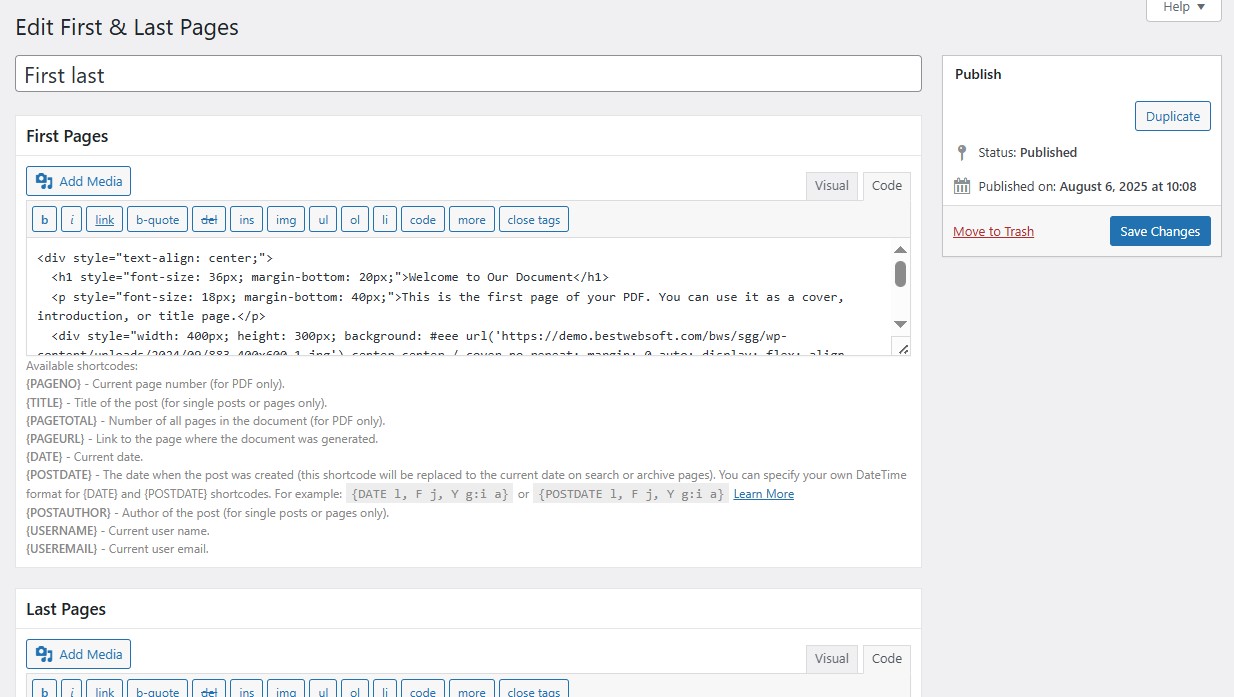This screenshot has width=1234, height=697.
Task: Switch Last Pages editor to Code tab
Action: [887, 658]
